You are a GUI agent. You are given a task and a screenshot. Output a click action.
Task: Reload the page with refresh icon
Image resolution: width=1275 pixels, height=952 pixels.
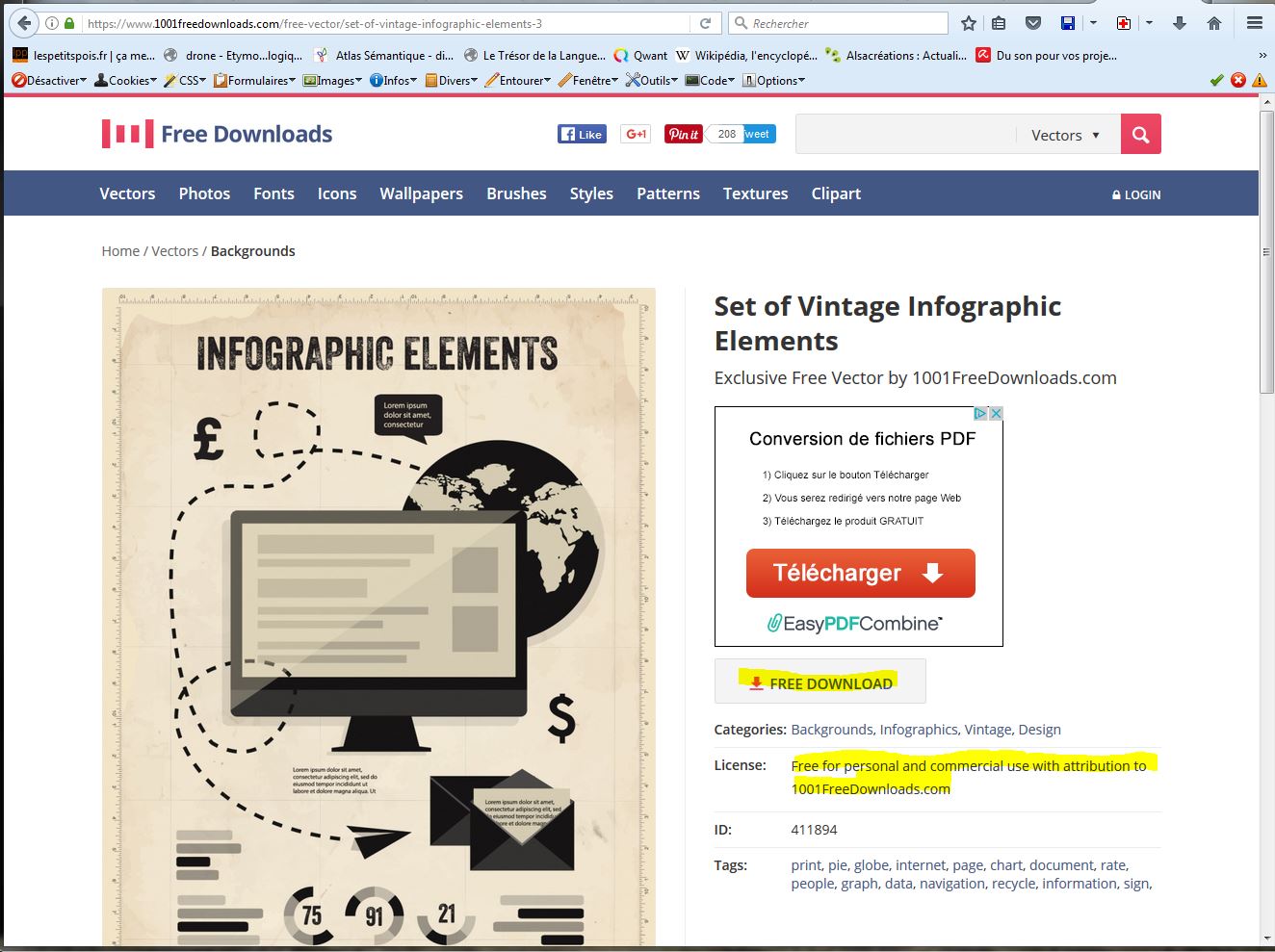click(x=705, y=23)
